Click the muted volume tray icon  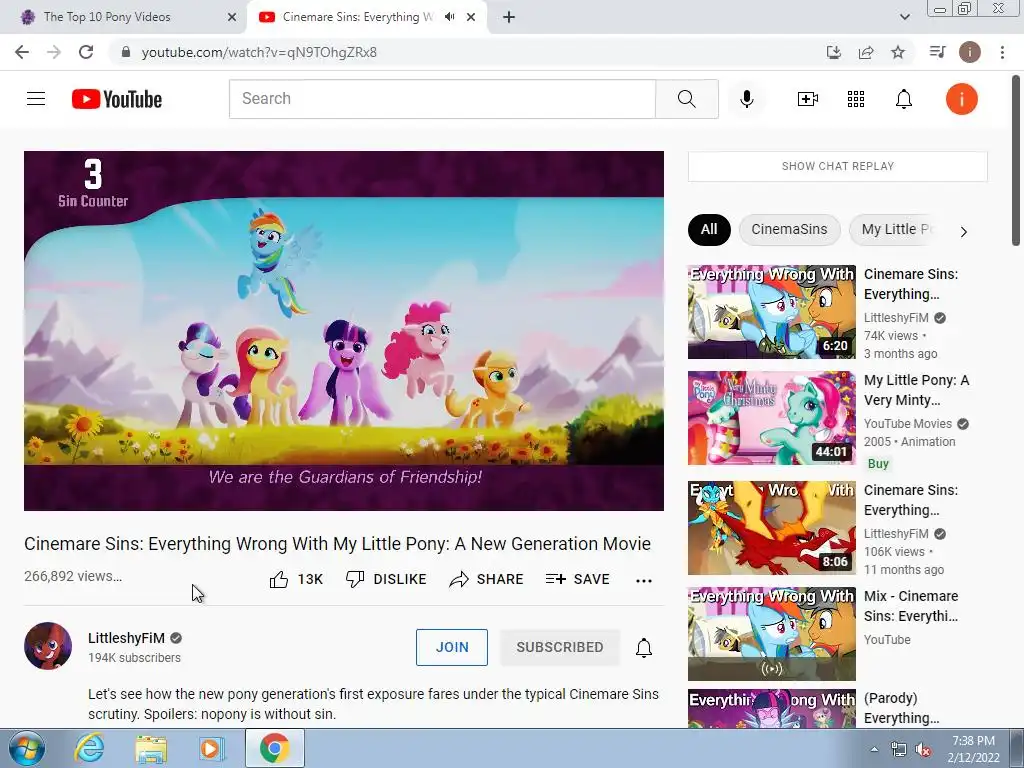[x=923, y=750]
